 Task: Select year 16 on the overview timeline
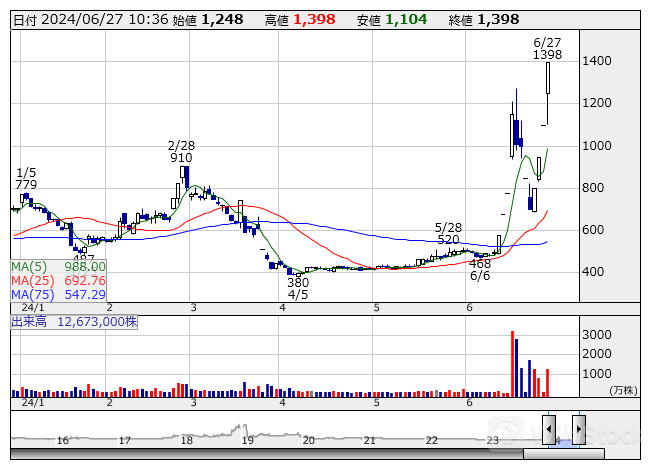[62, 440]
